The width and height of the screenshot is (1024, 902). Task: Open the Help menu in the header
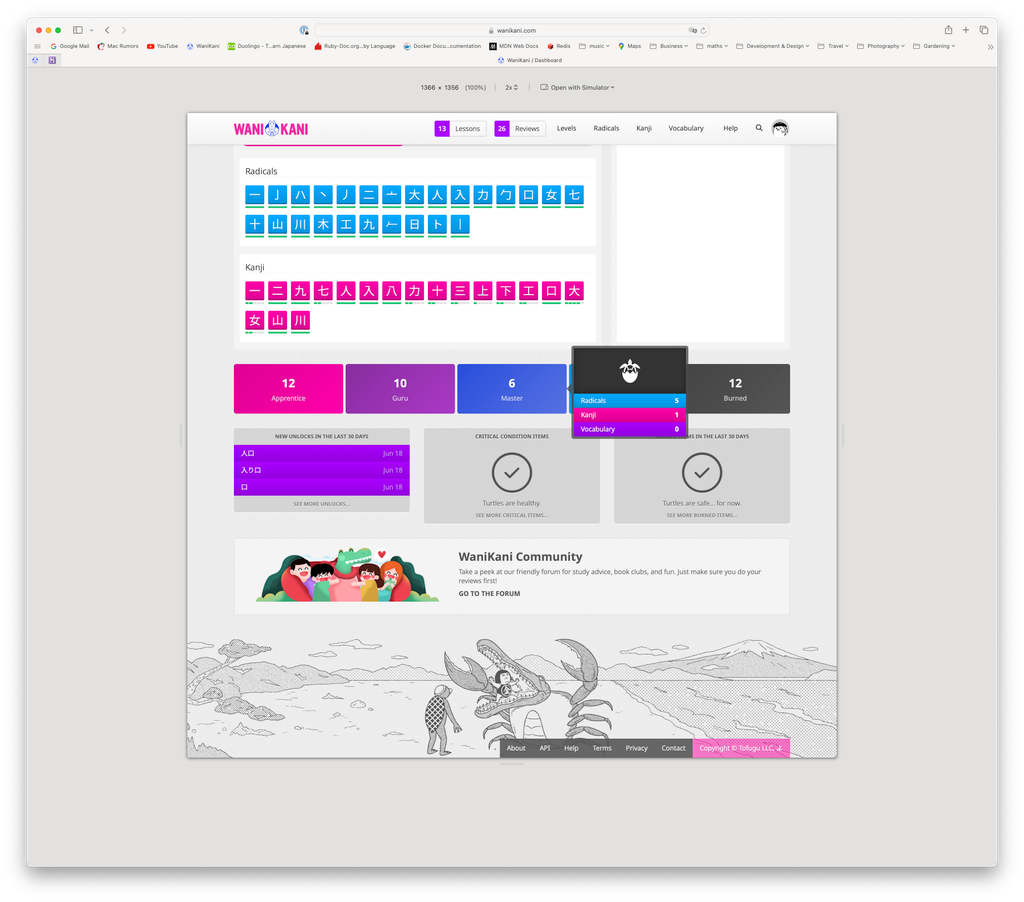tap(730, 128)
